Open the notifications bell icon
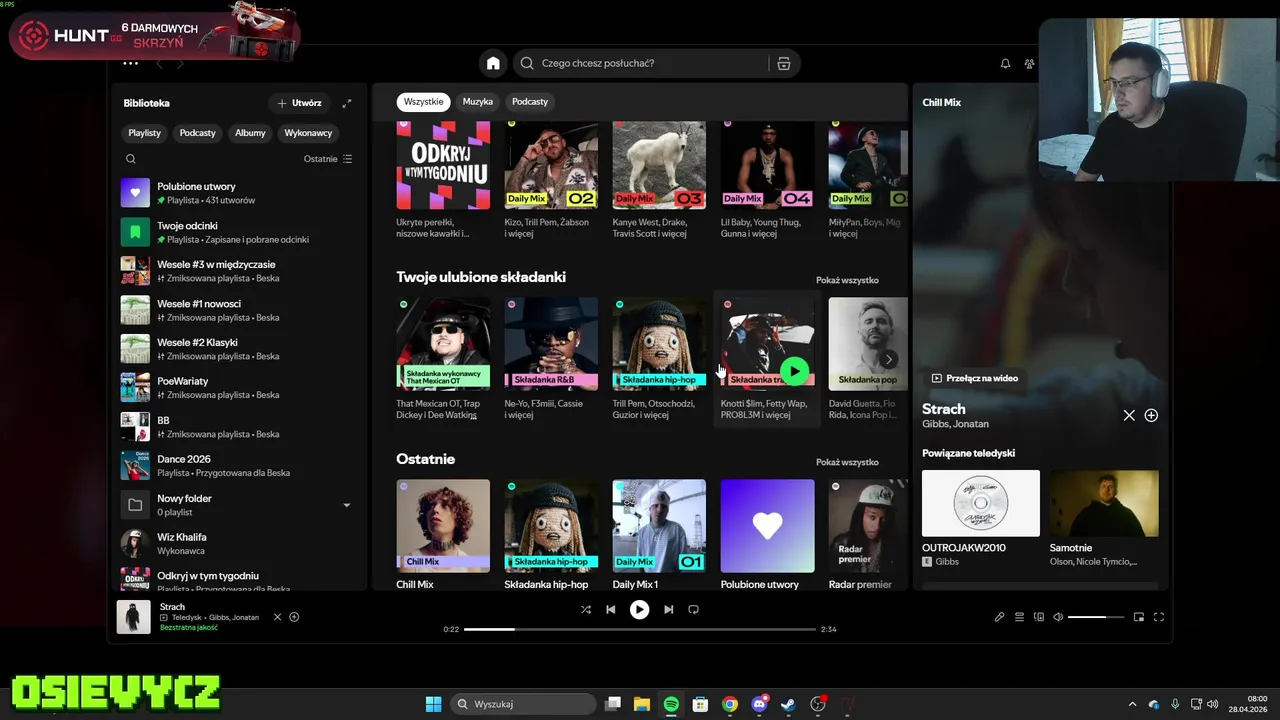Viewport: 1280px width, 720px height. (1005, 63)
